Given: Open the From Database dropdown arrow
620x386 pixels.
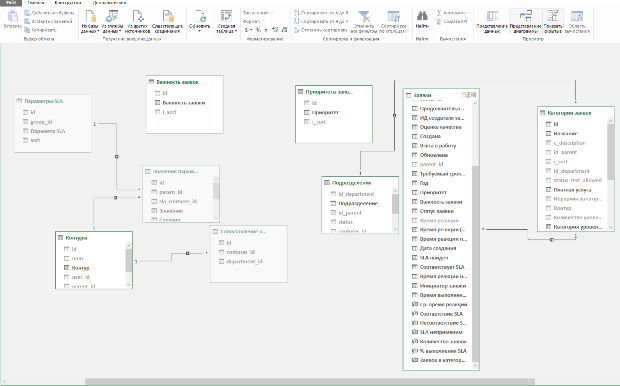Looking at the screenshot, I should pos(98,31).
